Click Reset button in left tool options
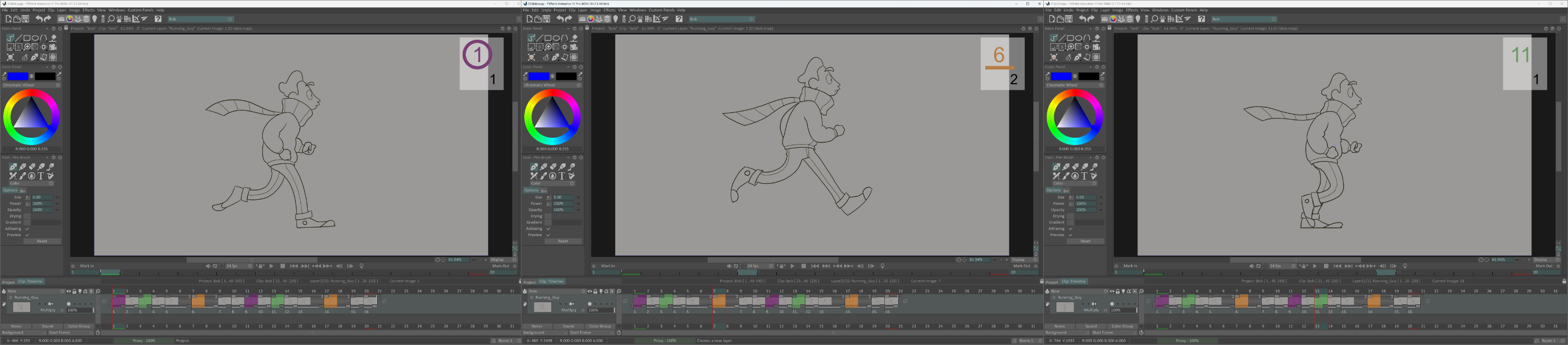Screen dimensions: 1568x345 pos(41,241)
